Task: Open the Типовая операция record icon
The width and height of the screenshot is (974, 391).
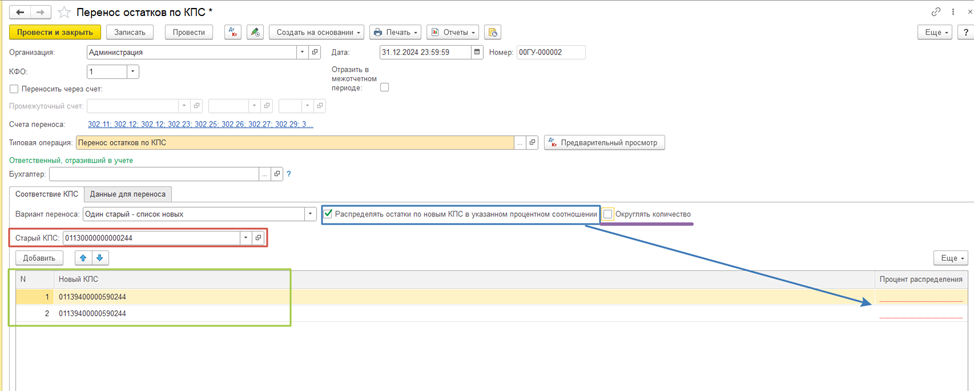Action: click(x=532, y=142)
